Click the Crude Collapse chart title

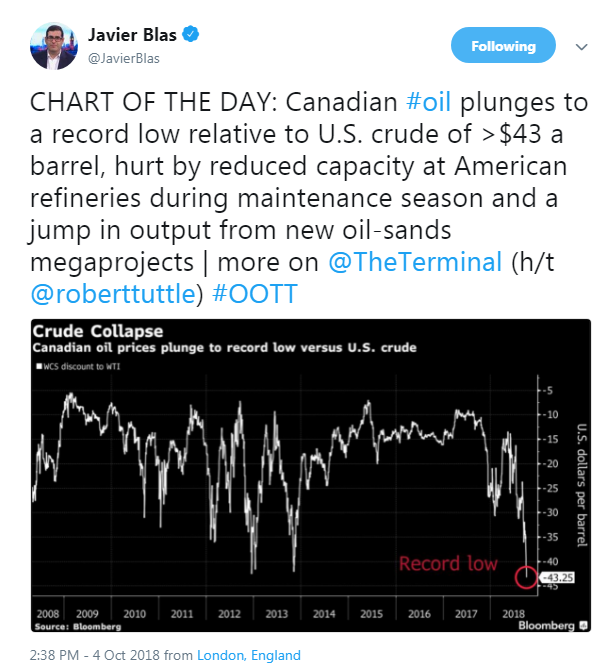point(98,331)
